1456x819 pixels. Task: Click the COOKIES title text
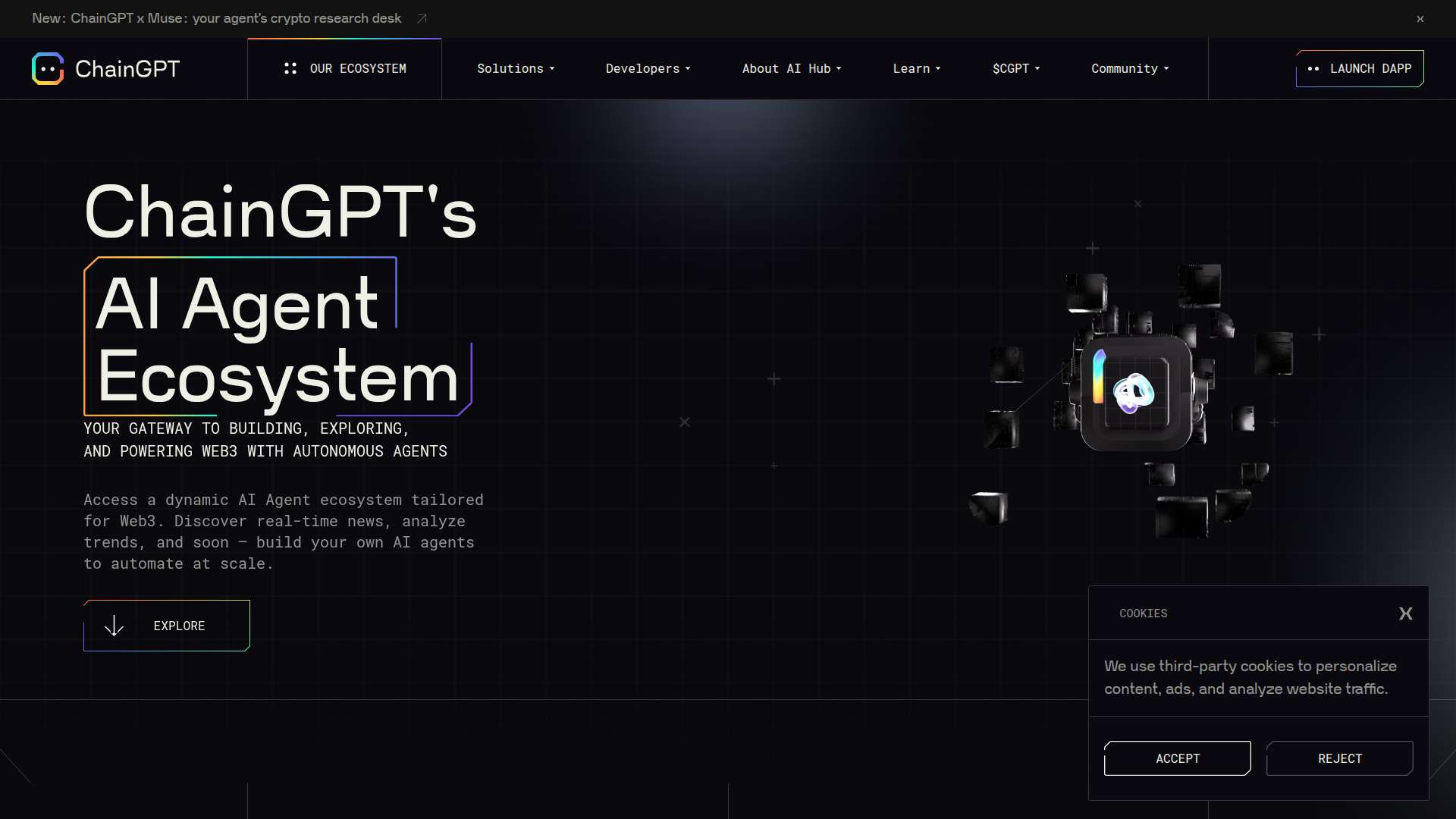(1144, 613)
